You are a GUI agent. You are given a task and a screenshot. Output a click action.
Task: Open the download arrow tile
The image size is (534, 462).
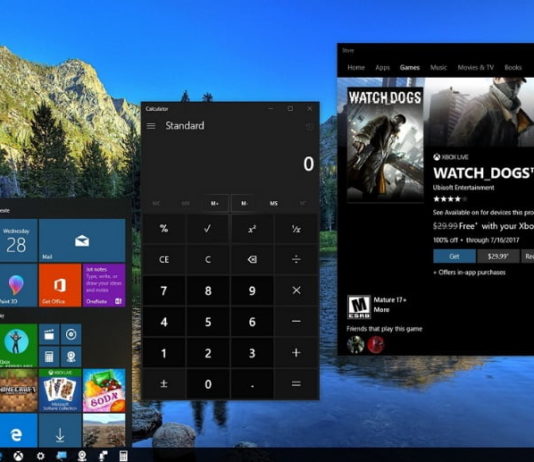(60, 430)
